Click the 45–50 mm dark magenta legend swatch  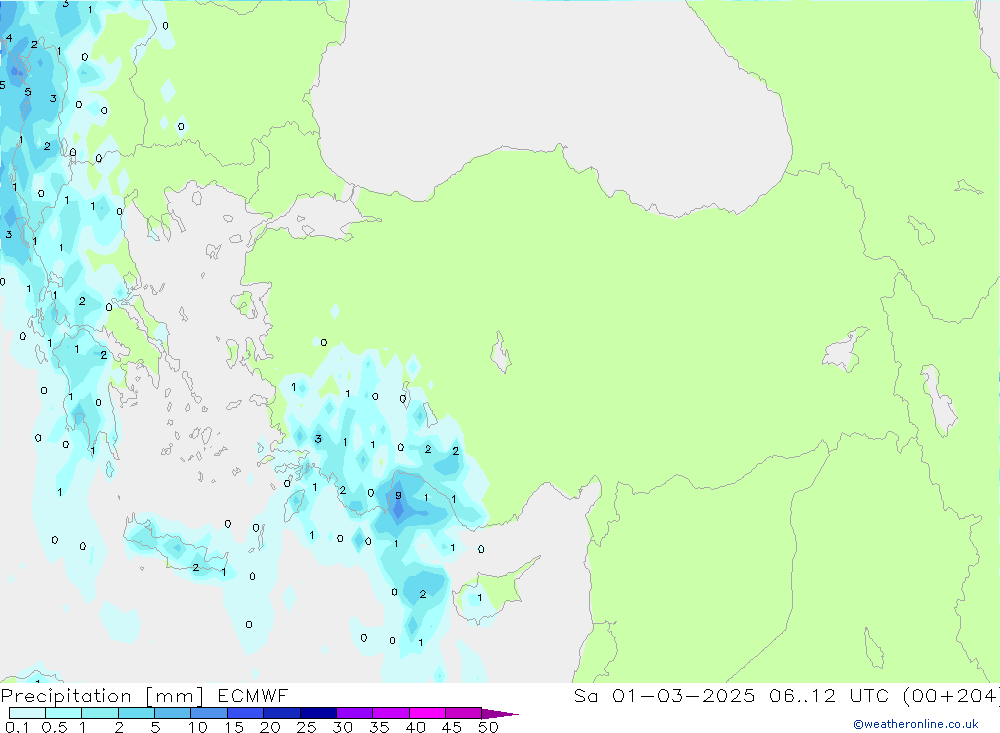click(x=464, y=713)
